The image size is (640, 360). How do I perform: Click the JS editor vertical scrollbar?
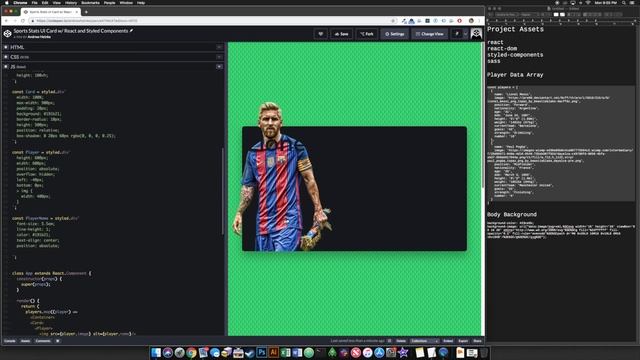coord(222,192)
